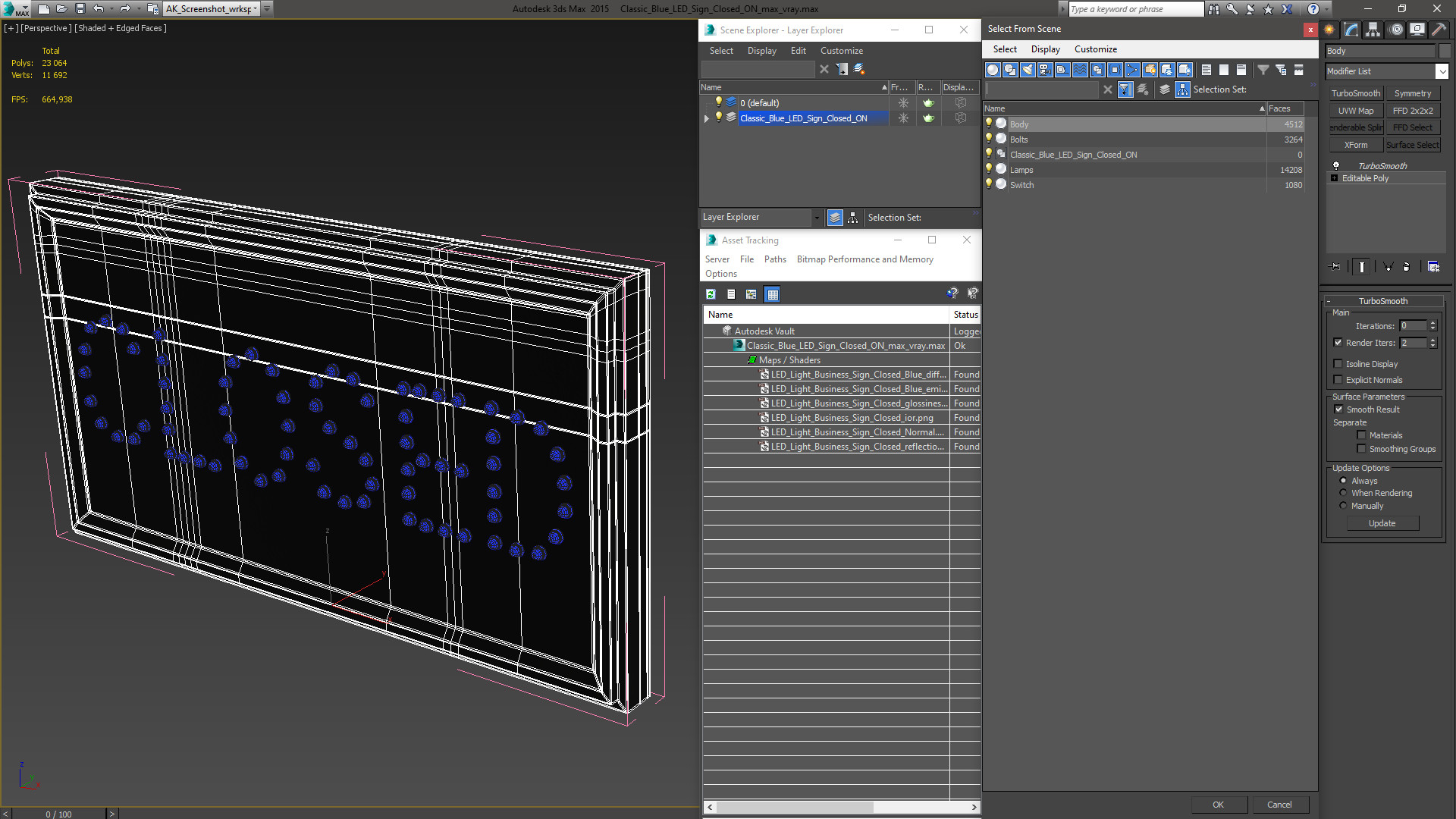This screenshot has width=1456, height=819.
Task: Enable Separate by Materials checkbox
Action: tap(1361, 435)
